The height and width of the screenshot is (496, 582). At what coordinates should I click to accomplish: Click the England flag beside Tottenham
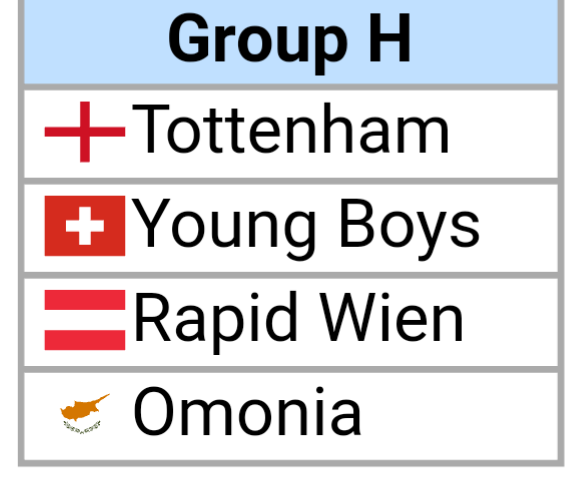(85, 132)
